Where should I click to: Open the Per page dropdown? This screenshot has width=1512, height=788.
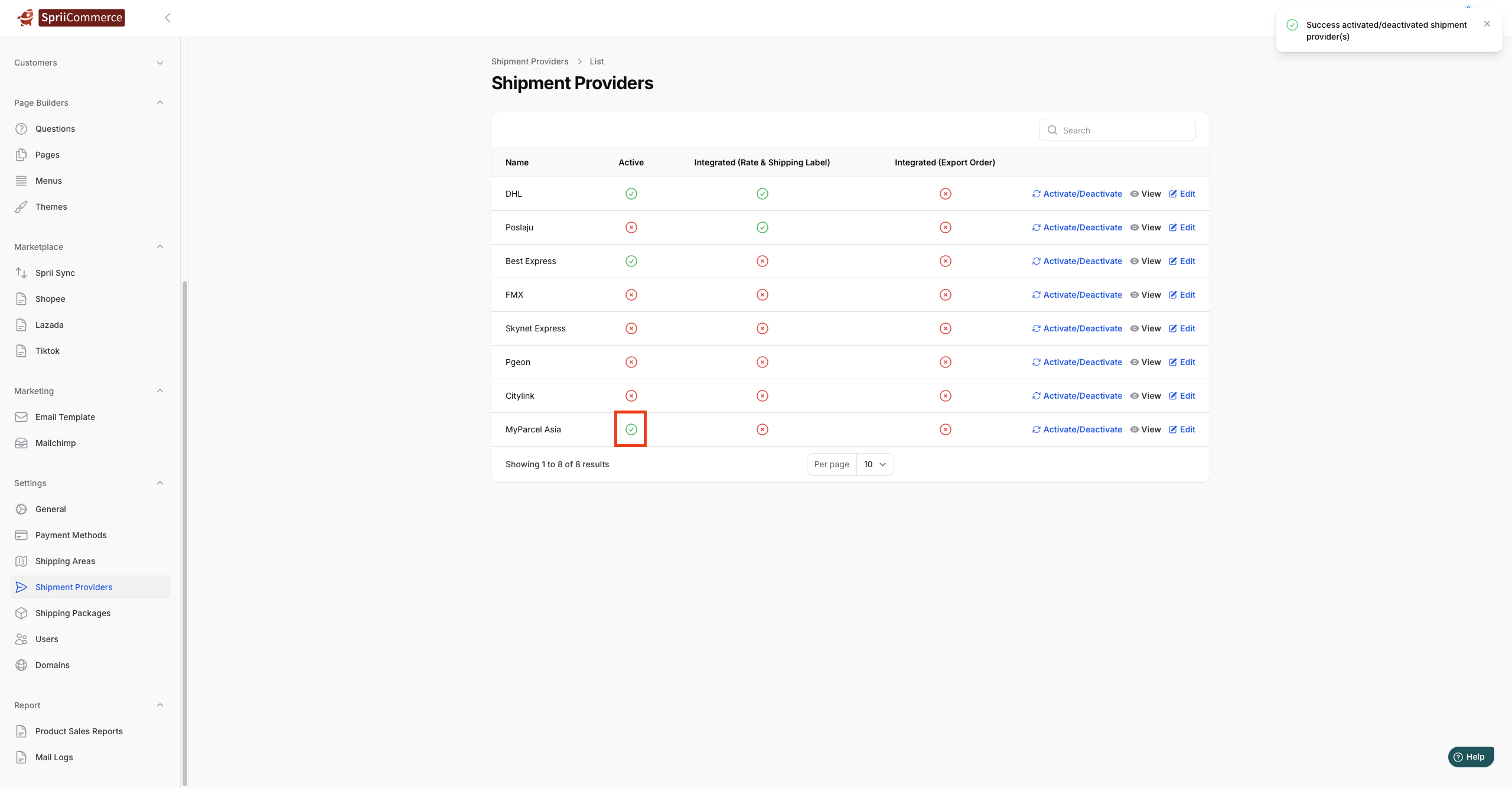coord(875,464)
